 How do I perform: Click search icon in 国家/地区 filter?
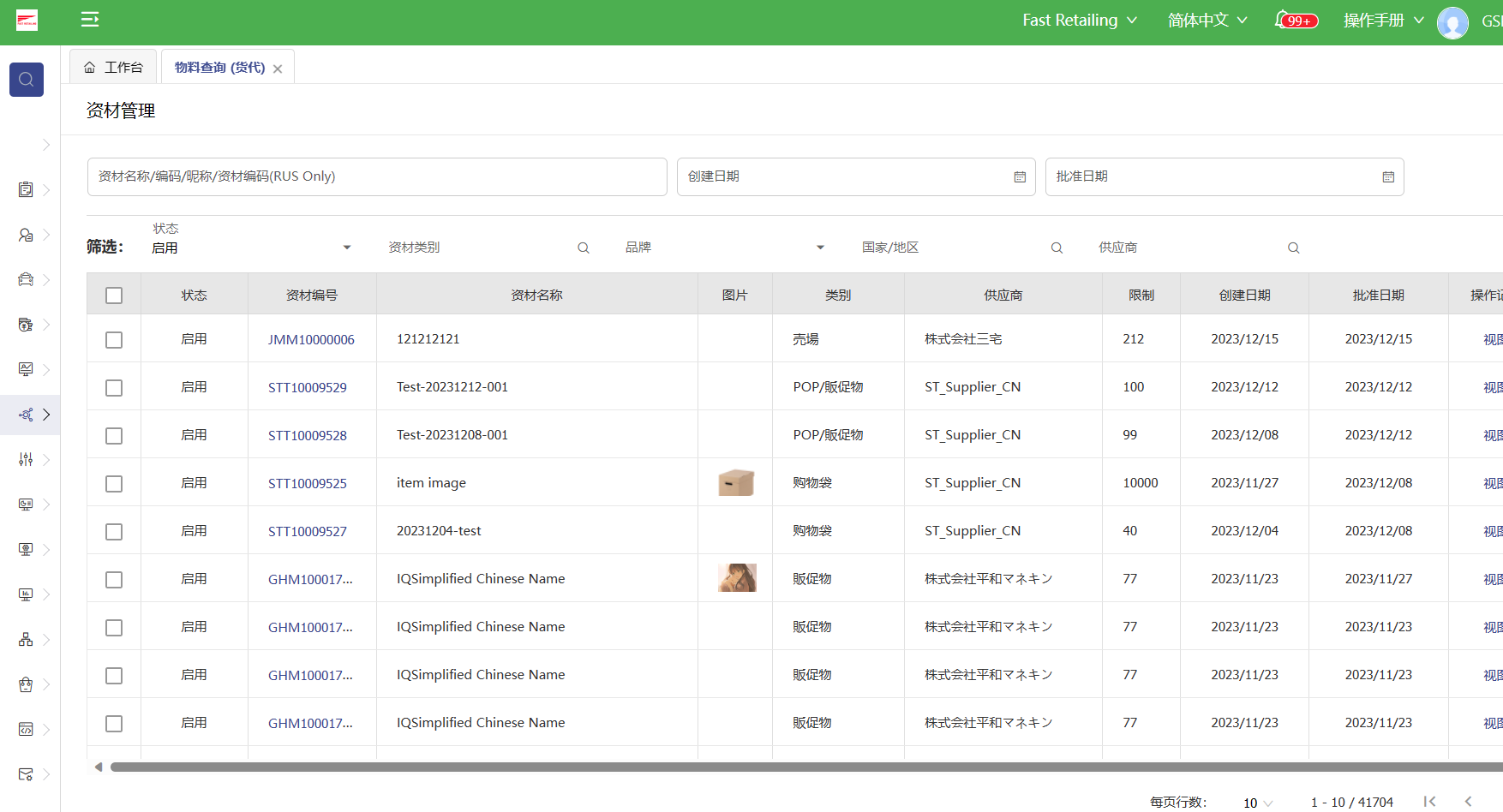coord(1057,248)
